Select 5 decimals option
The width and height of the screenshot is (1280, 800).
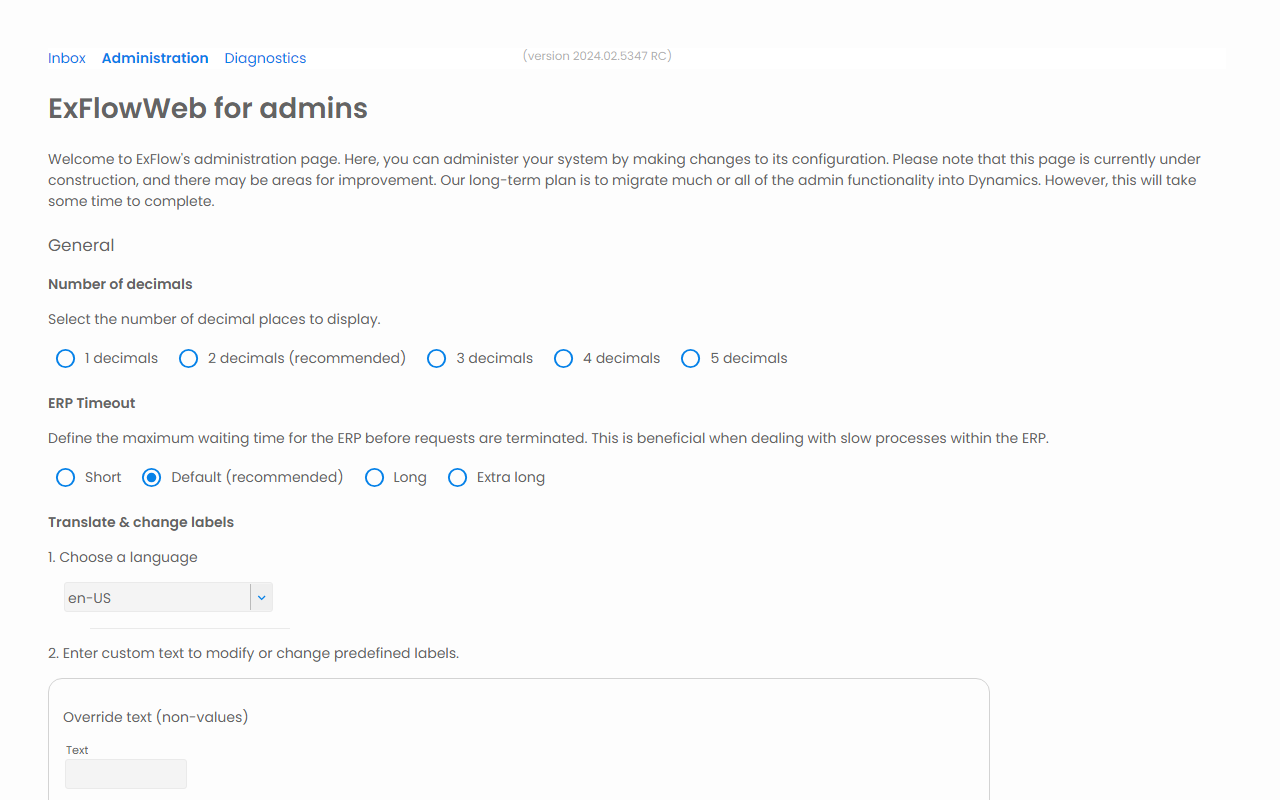click(x=691, y=358)
